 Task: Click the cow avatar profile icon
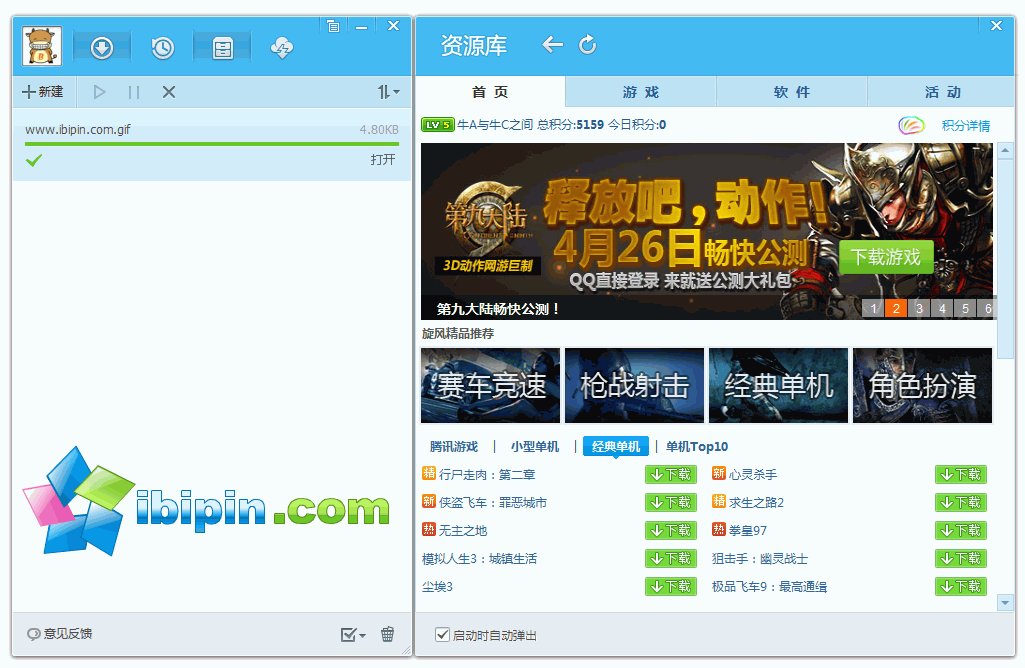[42, 46]
